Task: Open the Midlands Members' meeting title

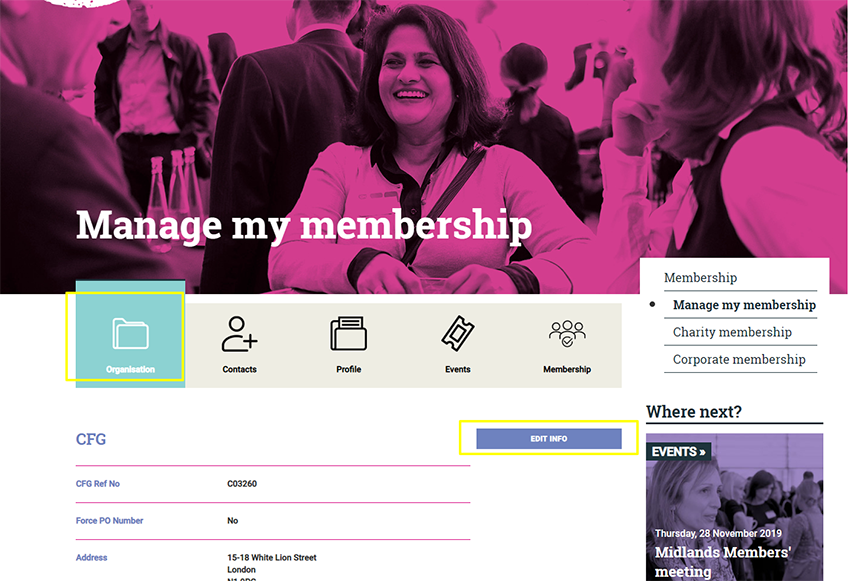Action: point(723,561)
